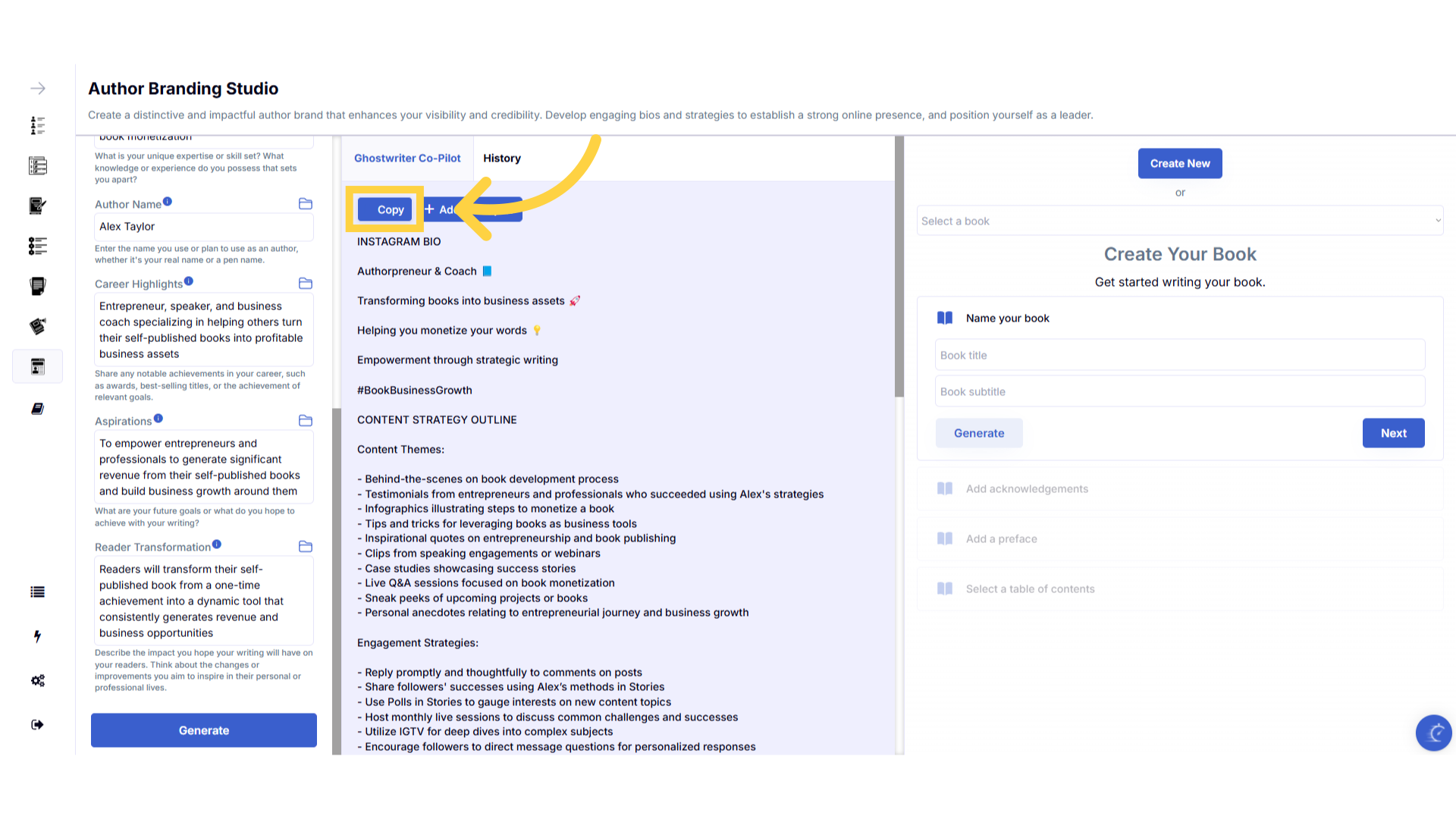
Task: Open folder icon beside Career Highlights
Action: 306,284
